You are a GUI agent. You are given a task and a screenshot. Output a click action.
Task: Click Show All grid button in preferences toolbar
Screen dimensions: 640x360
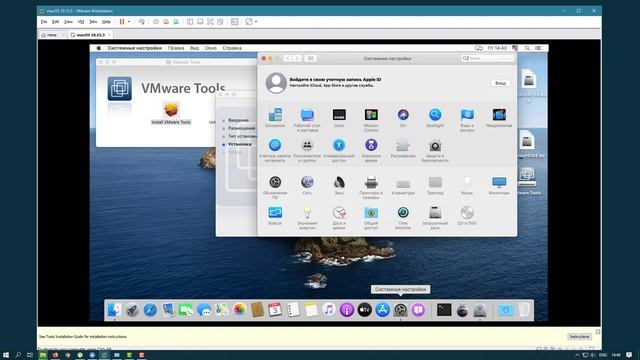[x=310, y=58]
